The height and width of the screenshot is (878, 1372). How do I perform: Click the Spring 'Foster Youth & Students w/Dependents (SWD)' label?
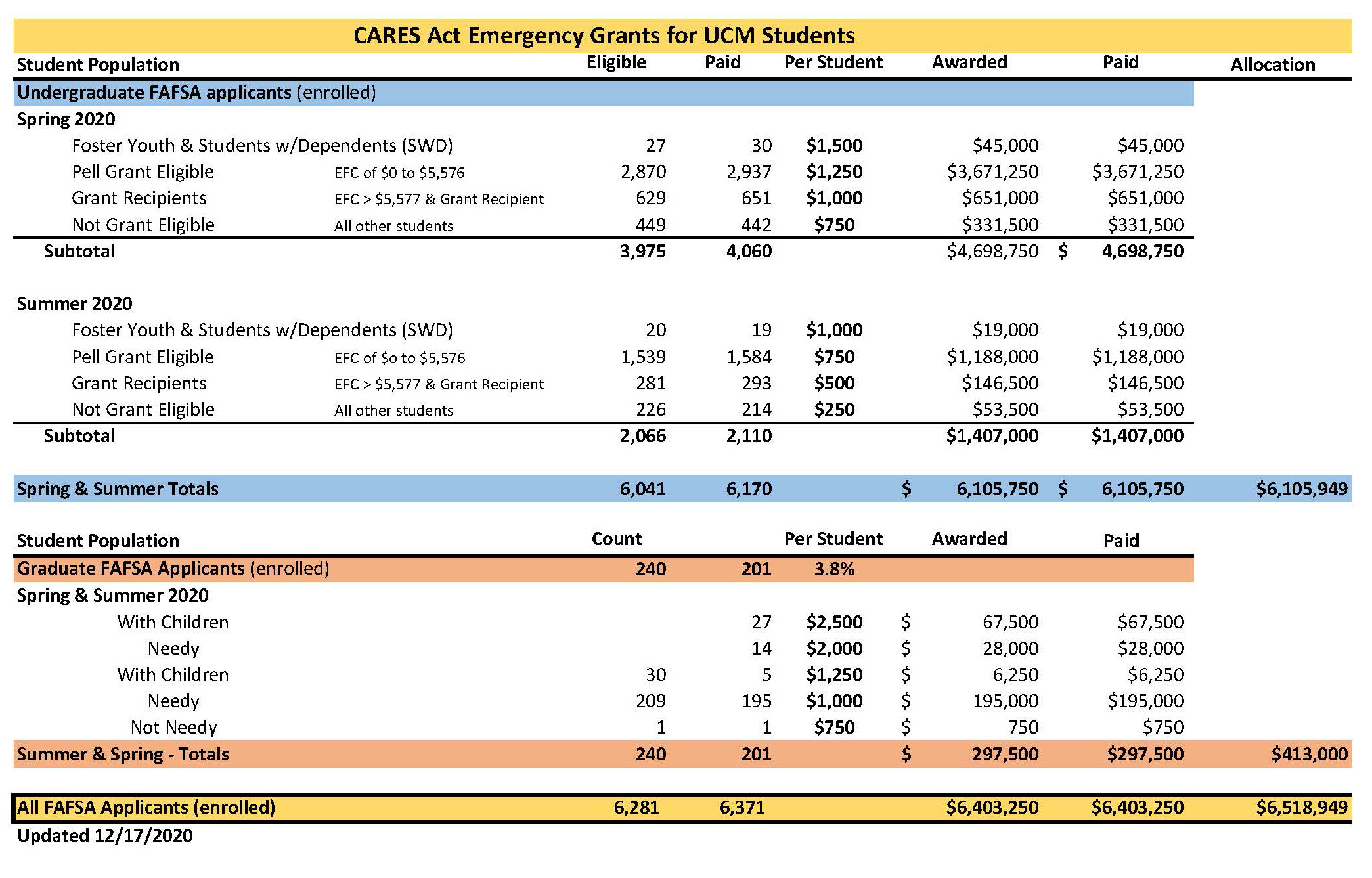click(x=263, y=146)
